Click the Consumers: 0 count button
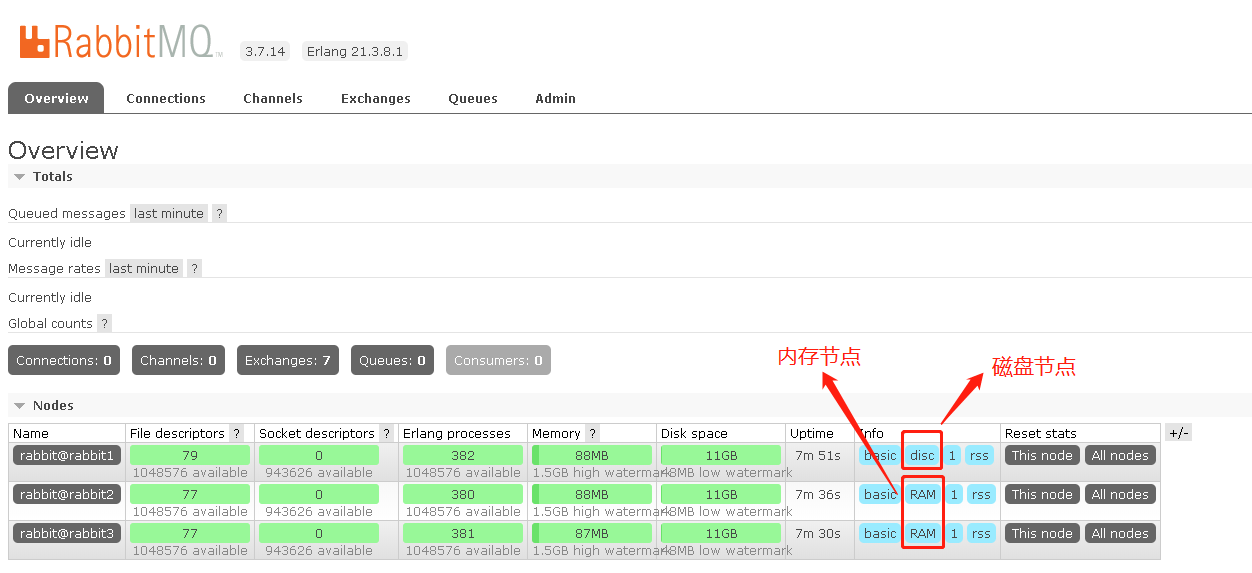This screenshot has width=1252, height=573. (498, 360)
